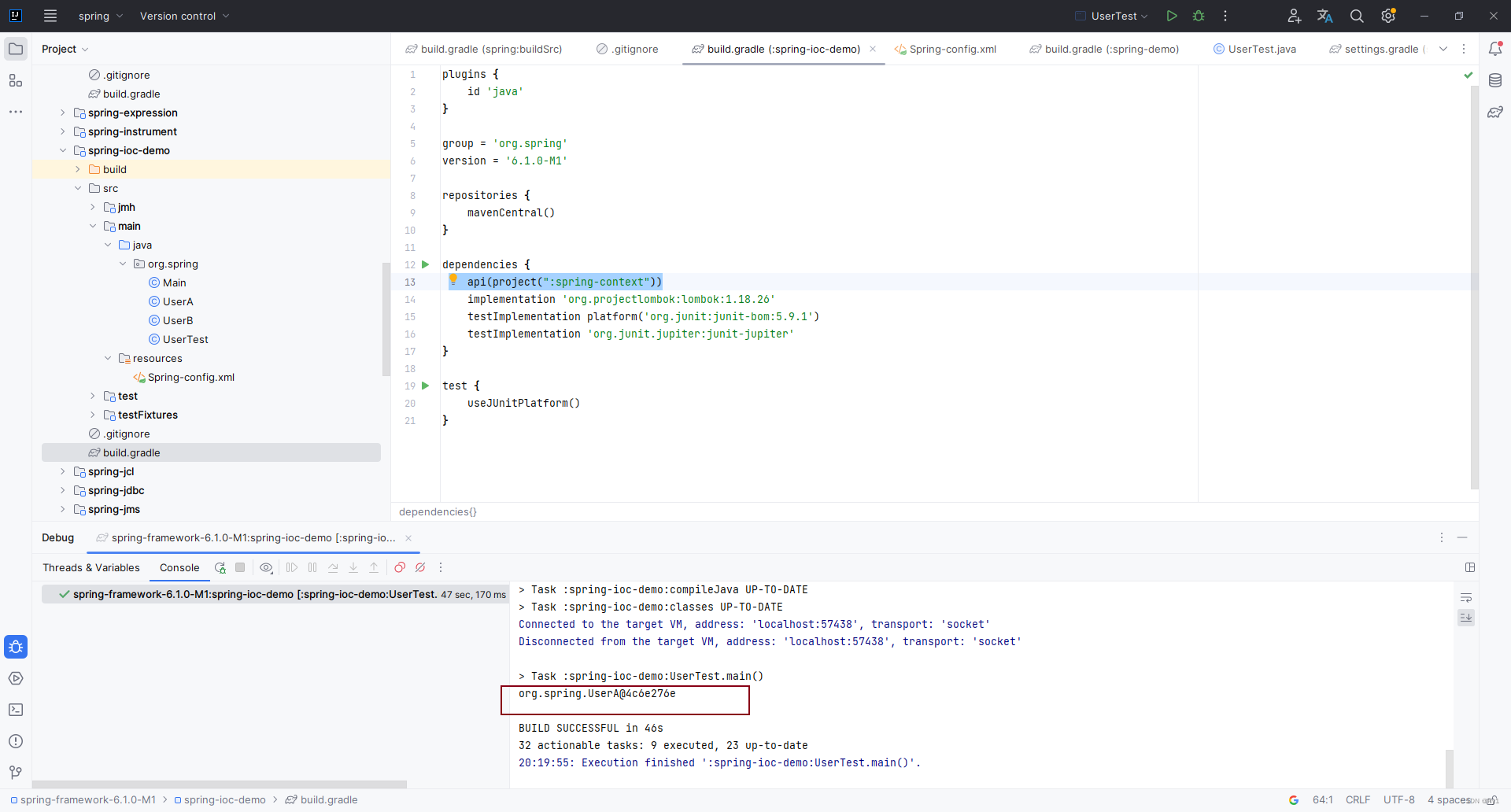Open the Structure tool window icon

tap(16, 80)
